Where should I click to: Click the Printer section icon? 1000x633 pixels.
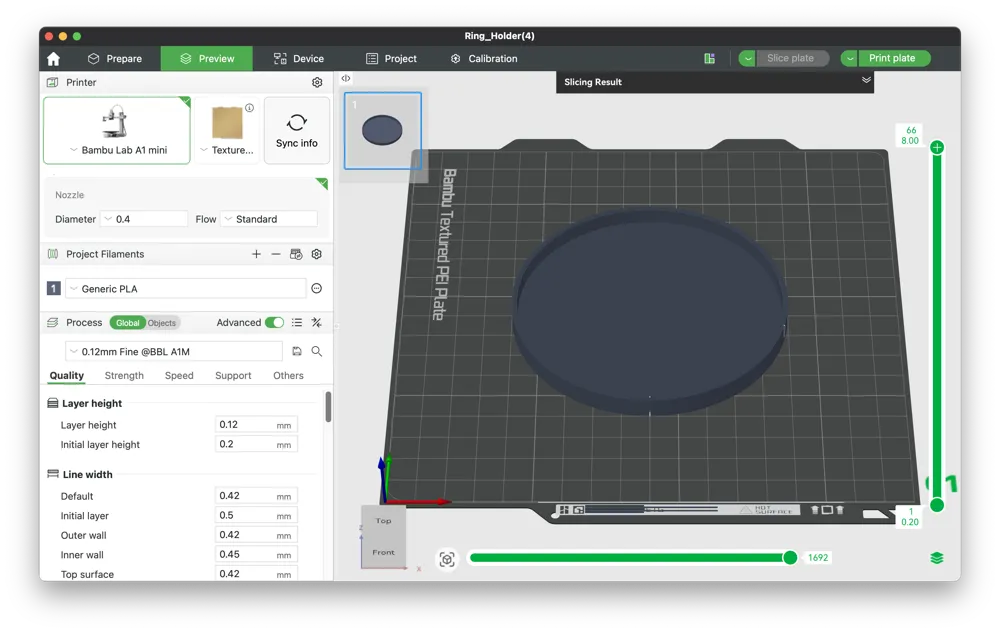point(53,82)
